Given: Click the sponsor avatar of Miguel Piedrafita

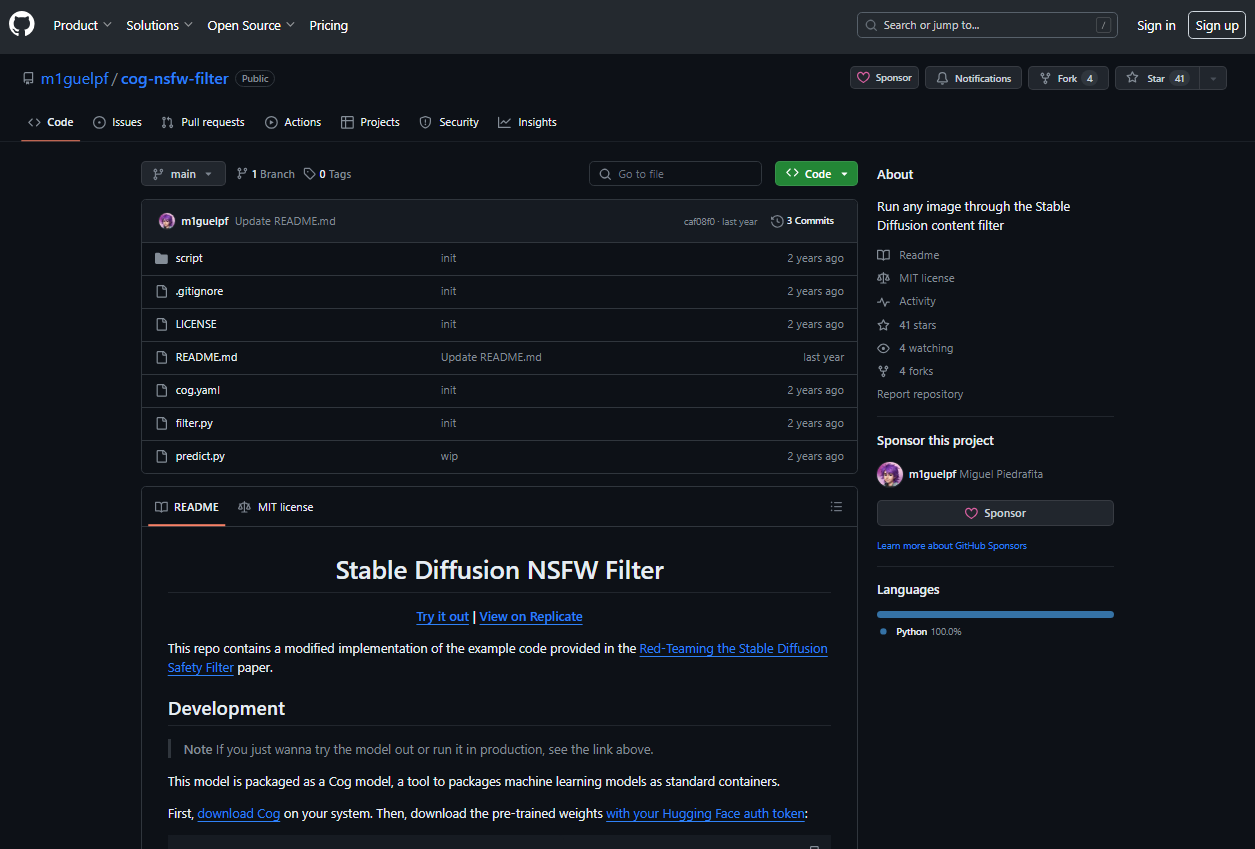Looking at the screenshot, I should click(x=890, y=474).
